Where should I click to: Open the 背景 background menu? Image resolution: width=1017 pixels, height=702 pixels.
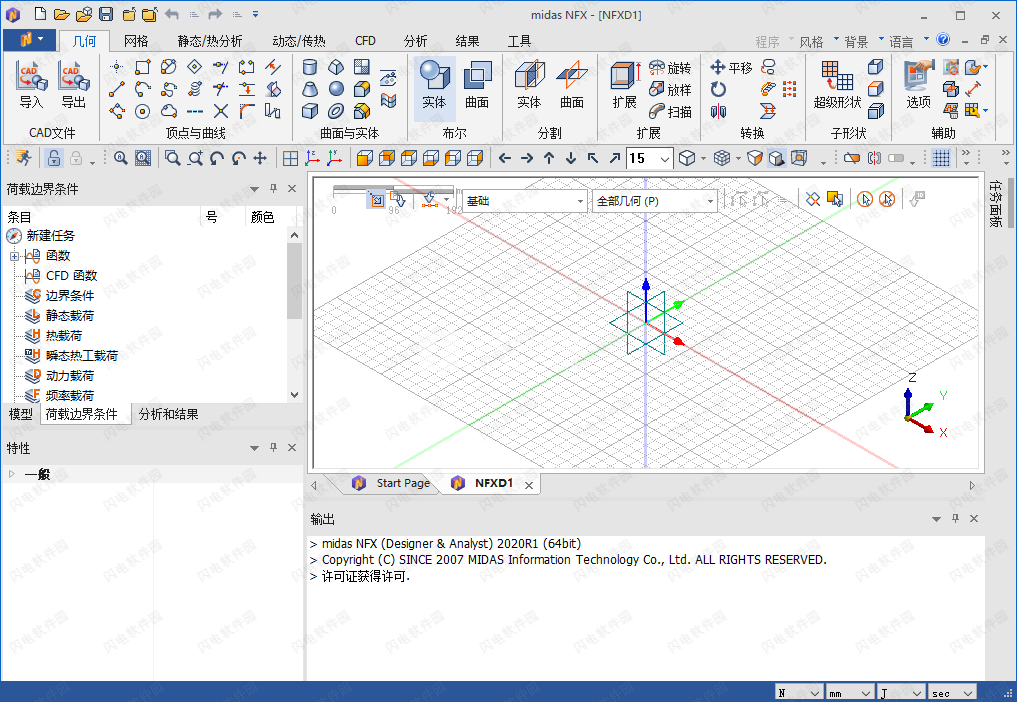coord(863,42)
